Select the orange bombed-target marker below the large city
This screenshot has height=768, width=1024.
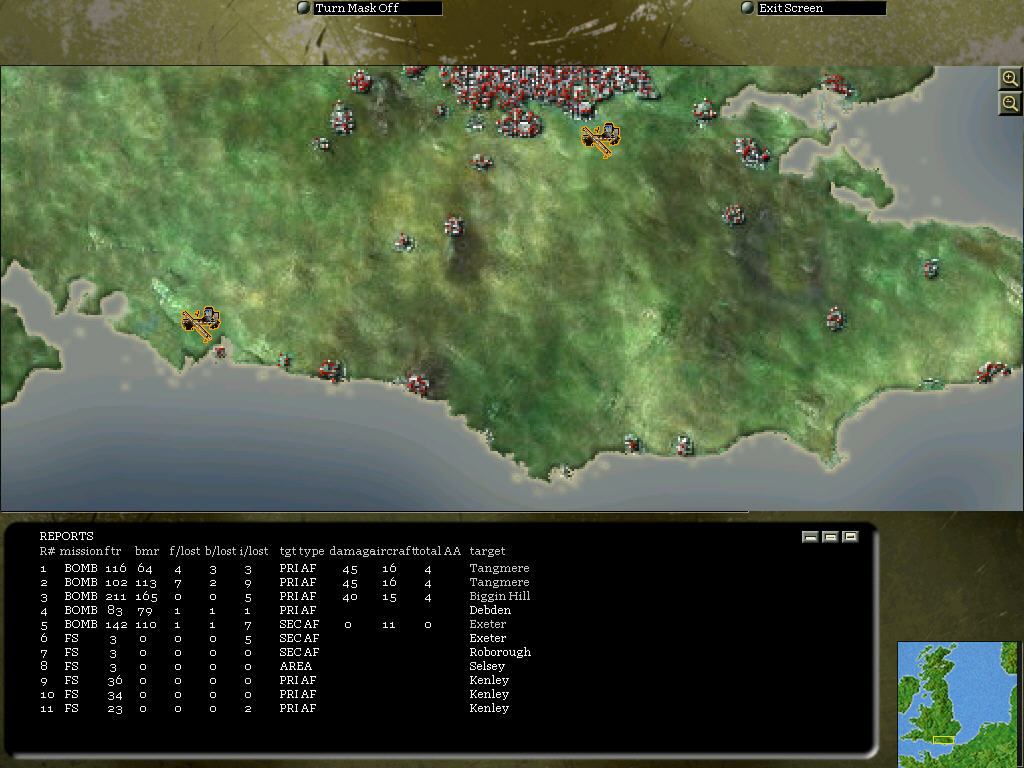point(601,140)
